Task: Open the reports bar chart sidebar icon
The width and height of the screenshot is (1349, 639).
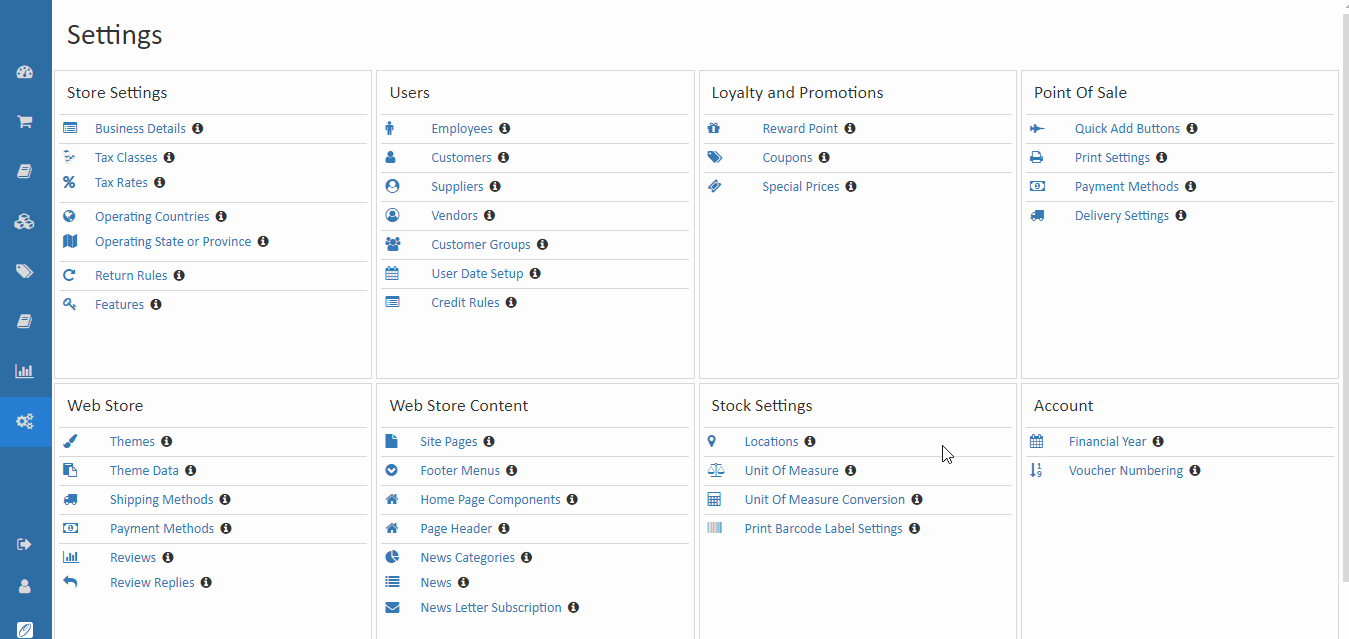Action: [25, 371]
